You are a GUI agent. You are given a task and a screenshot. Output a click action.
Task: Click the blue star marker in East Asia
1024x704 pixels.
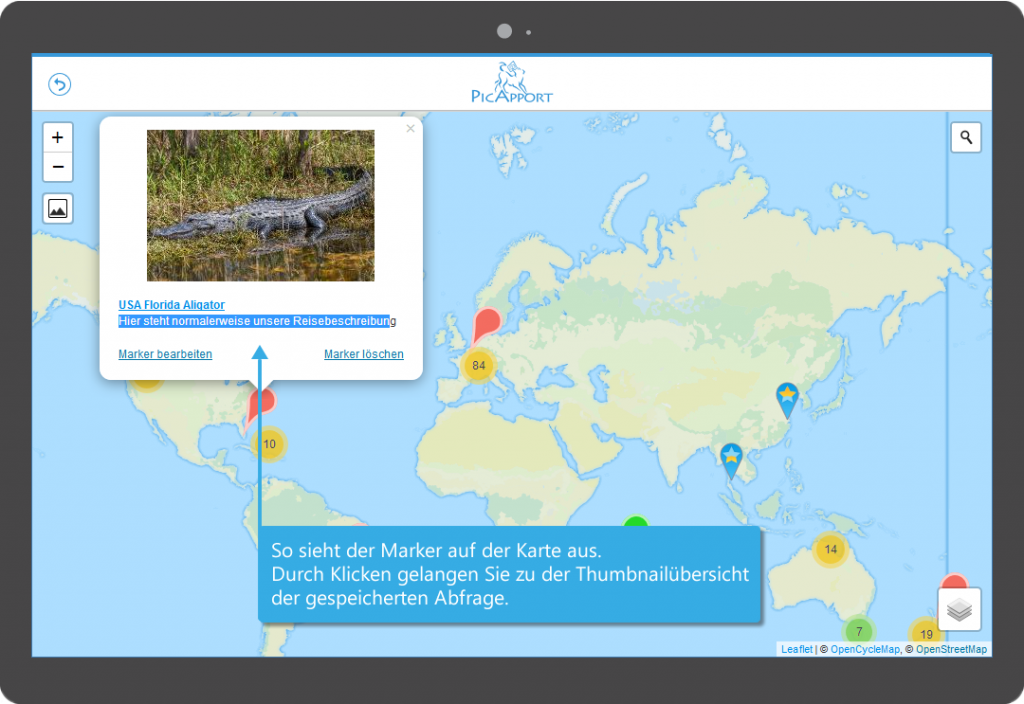788,397
